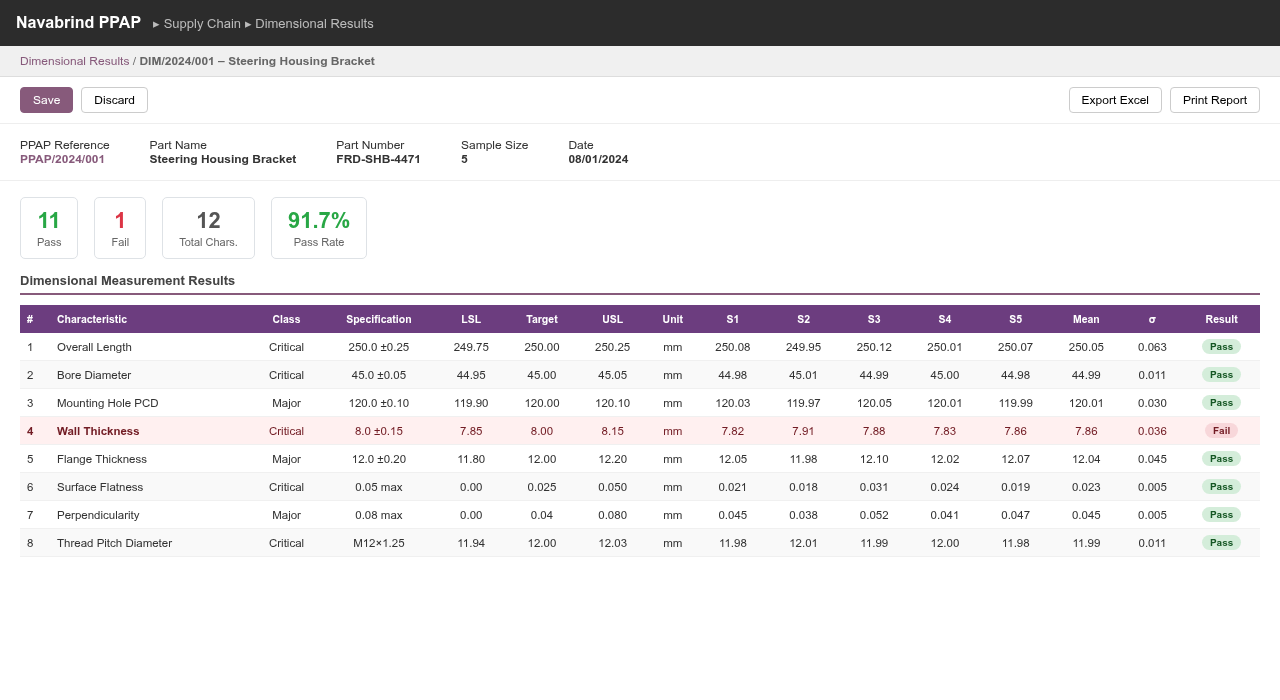
Task: Open PPAP/2024/001 reference link
Action: pyautogui.click(x=62, y=159)
